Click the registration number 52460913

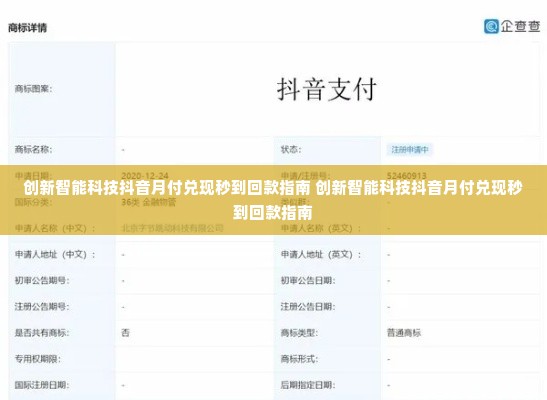tap(406, 175)
